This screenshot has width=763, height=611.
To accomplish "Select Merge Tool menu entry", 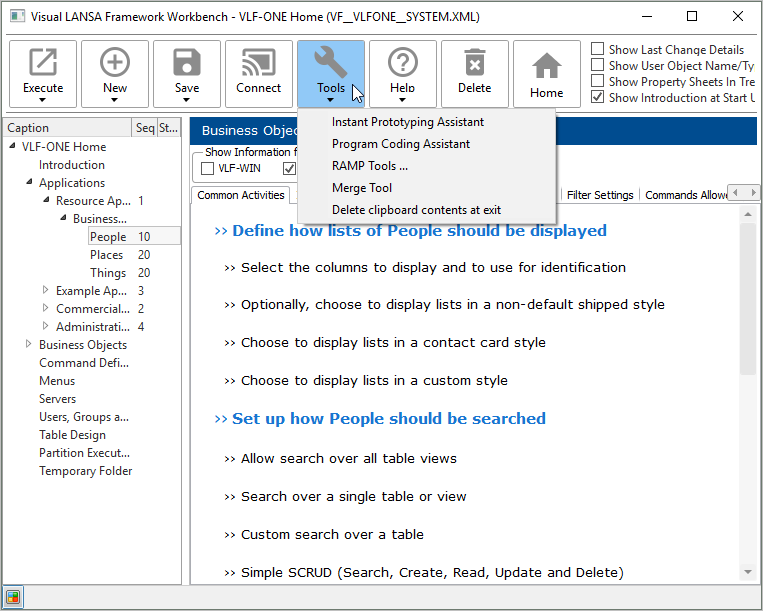I will pyautogui.click(x=362, y=188).
